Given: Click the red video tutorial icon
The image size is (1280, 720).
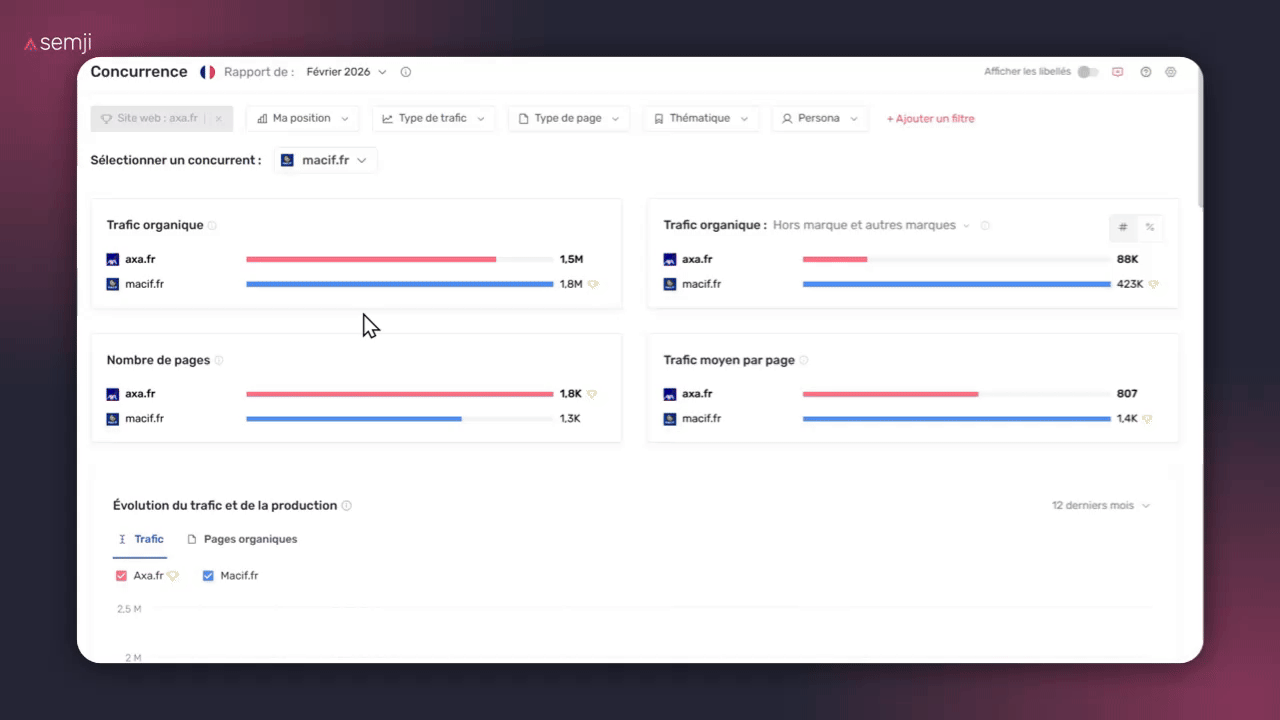Looking at the screenshot, I should (x=1118, y=72).
